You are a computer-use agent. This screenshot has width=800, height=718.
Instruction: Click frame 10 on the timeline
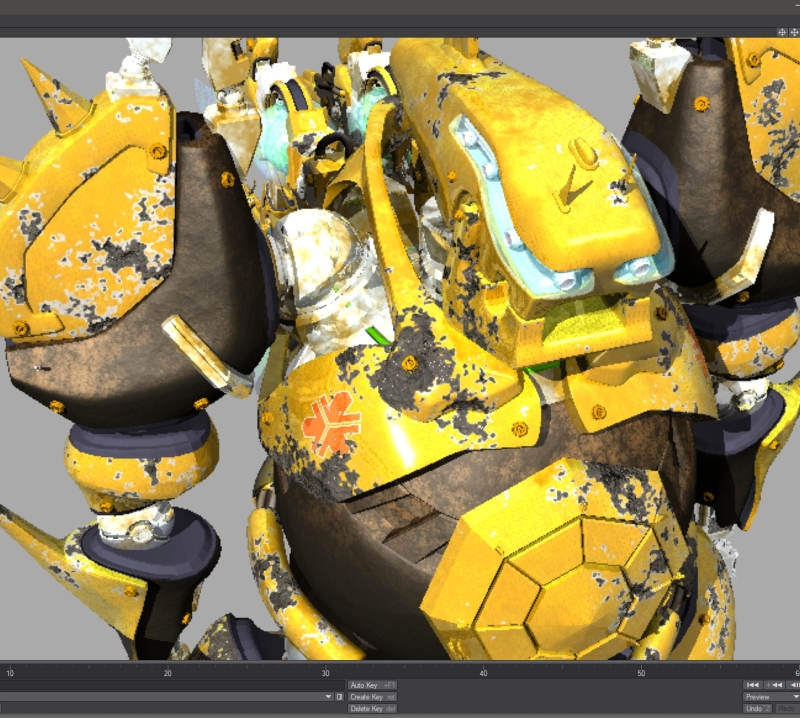10,672
